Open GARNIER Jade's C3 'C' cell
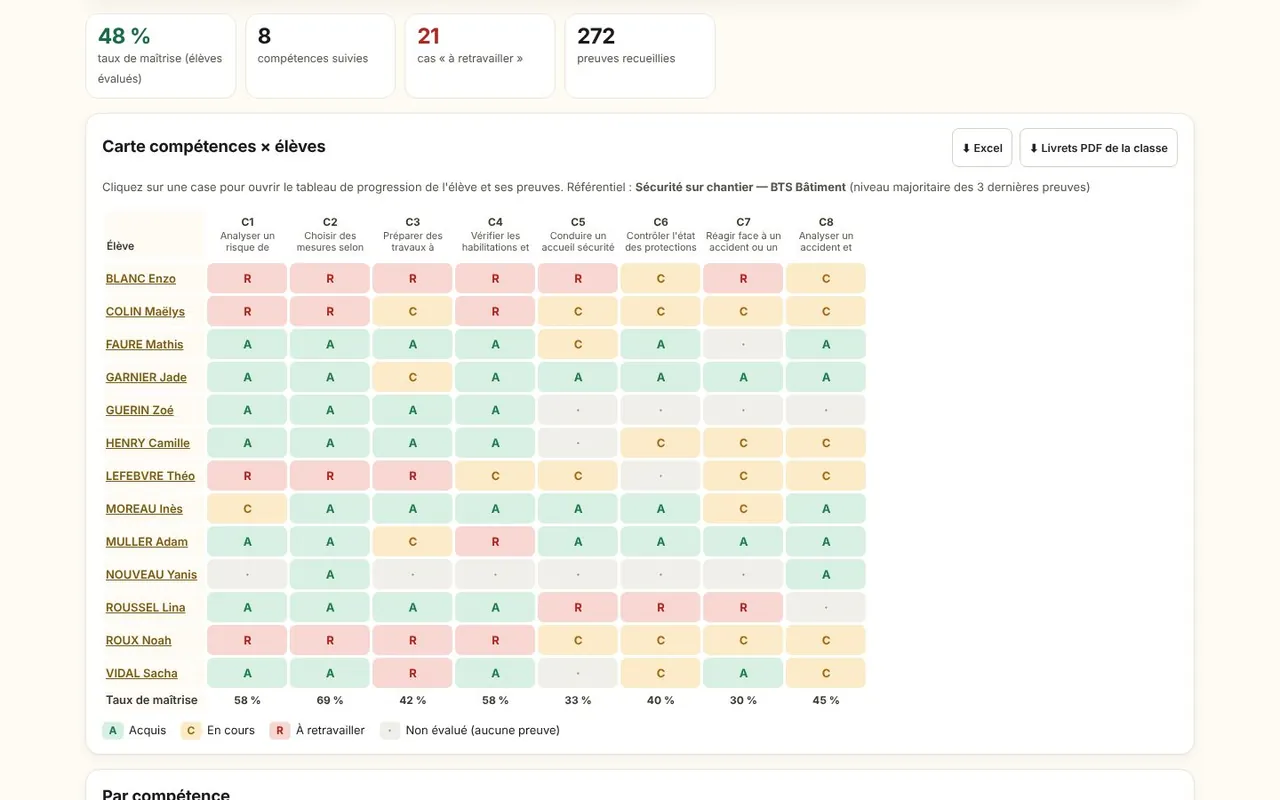Screen dimensions: 1280x800 [413, 378]
